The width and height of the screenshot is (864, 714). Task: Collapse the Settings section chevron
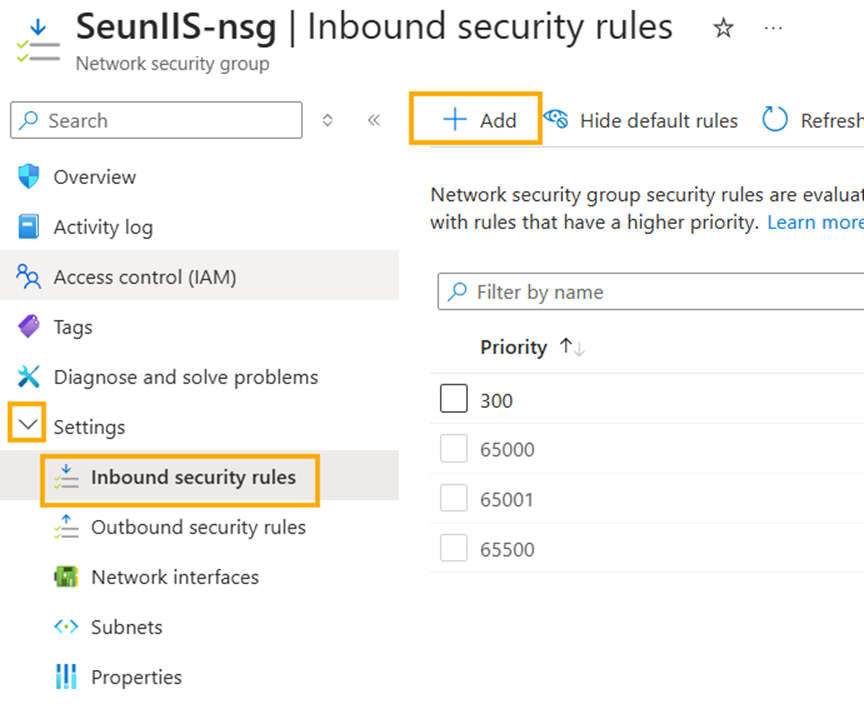pyautogui.click(x=28, y=426)
